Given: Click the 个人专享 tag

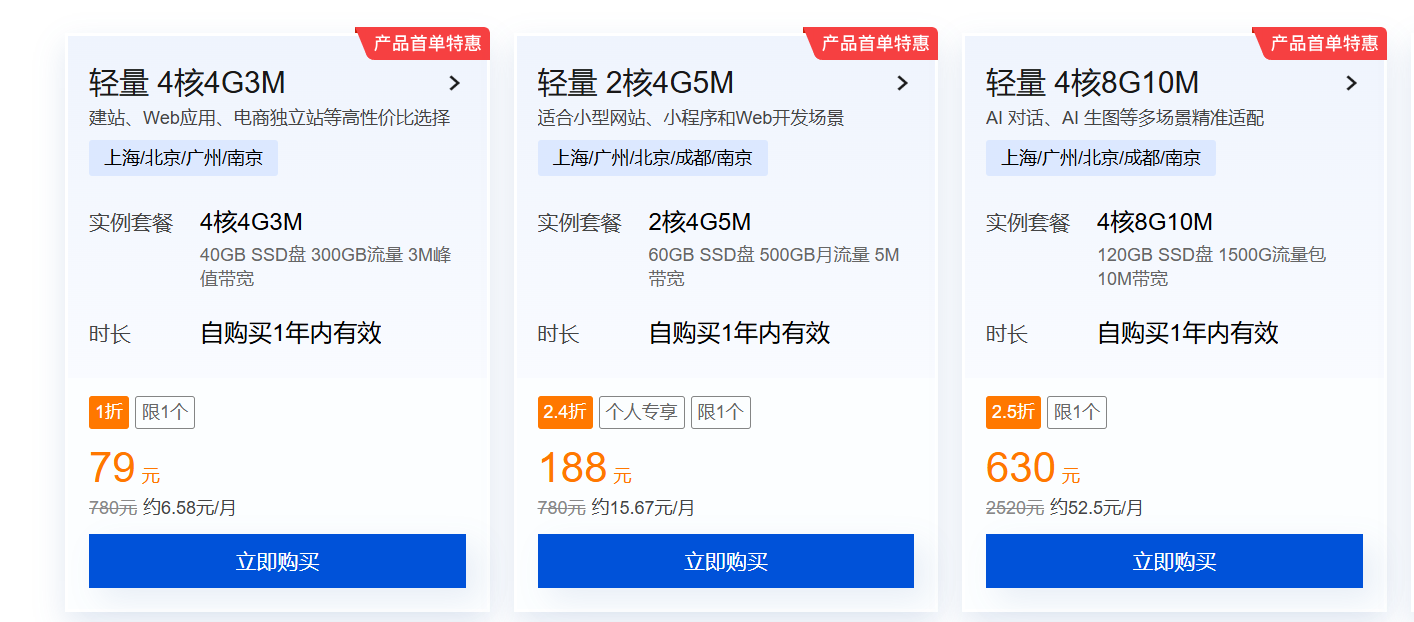Looking at the screenshot, I should click(641, 412).
